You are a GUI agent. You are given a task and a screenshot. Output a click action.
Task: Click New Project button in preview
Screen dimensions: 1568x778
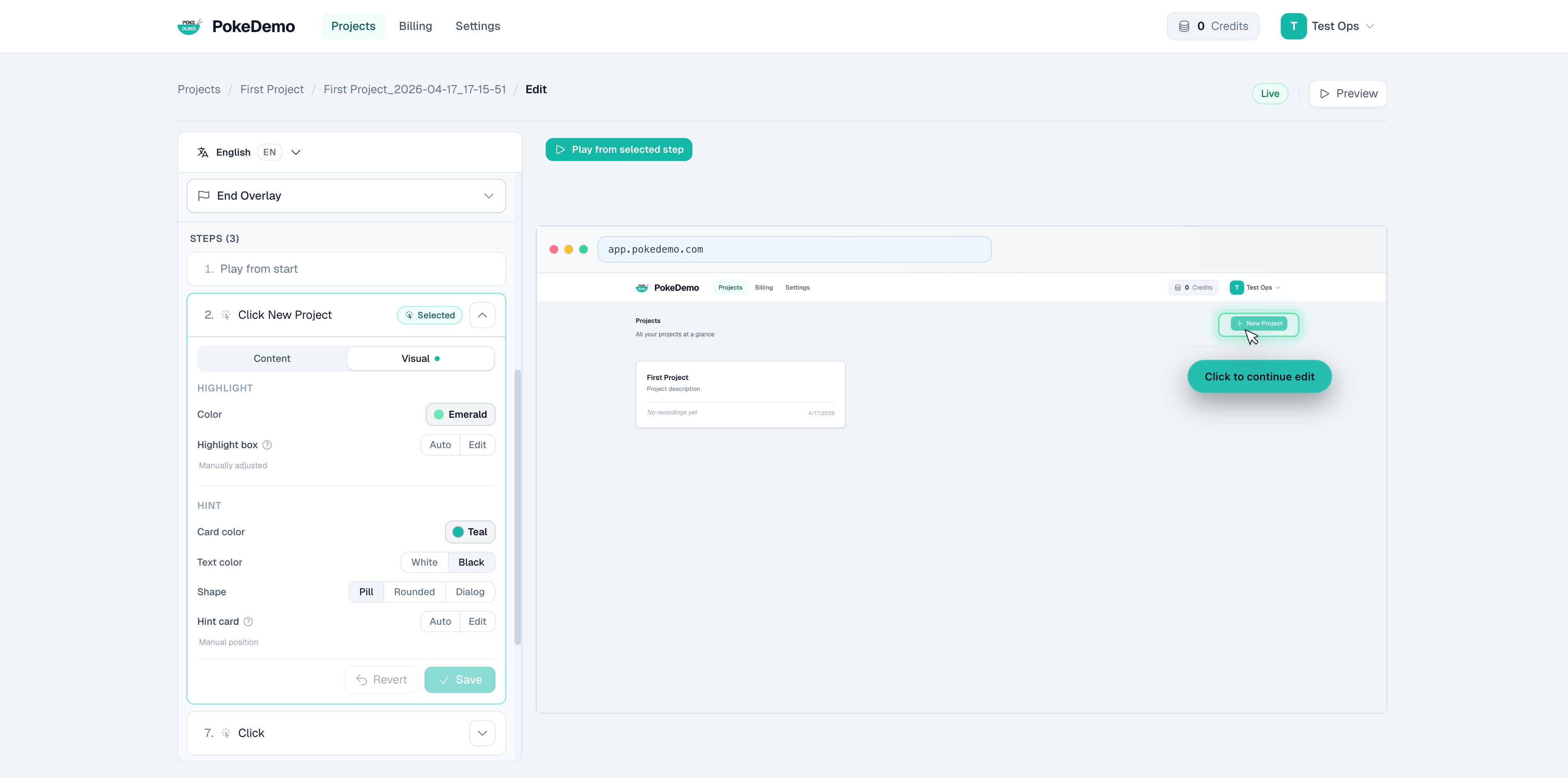pos(1259,324)
